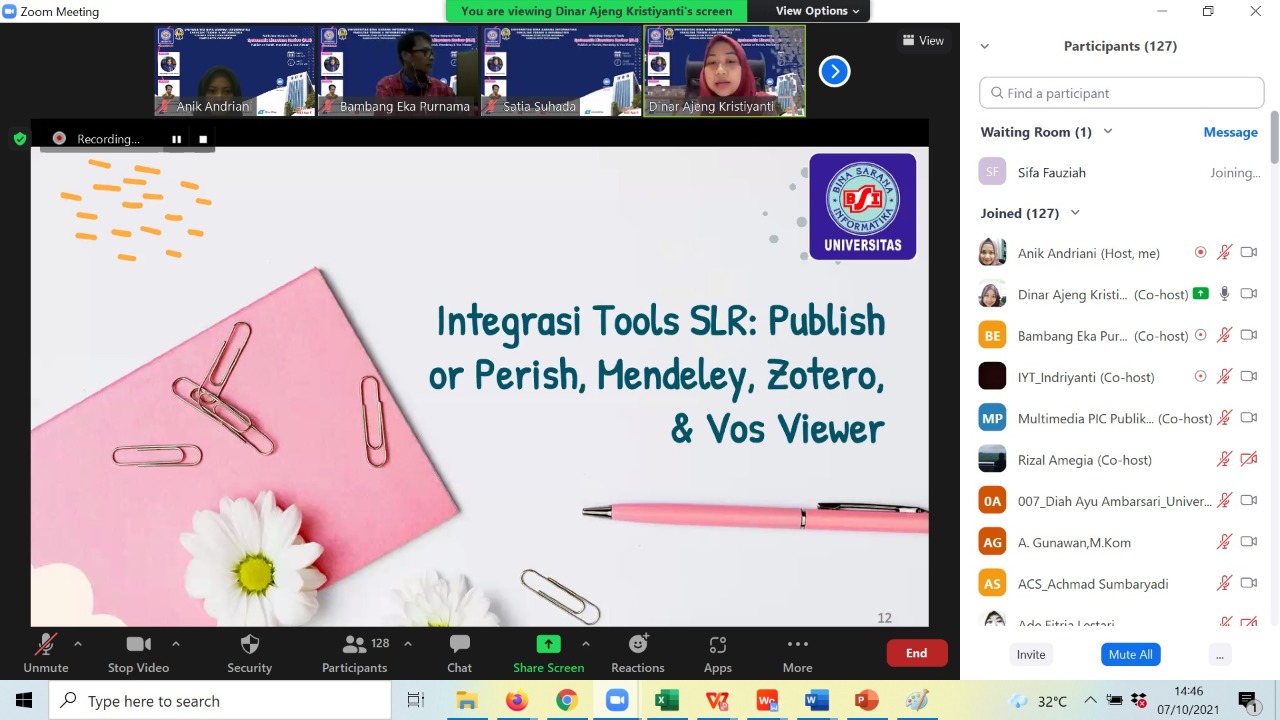Click the 32°C weather widget

coord(1040,701)
